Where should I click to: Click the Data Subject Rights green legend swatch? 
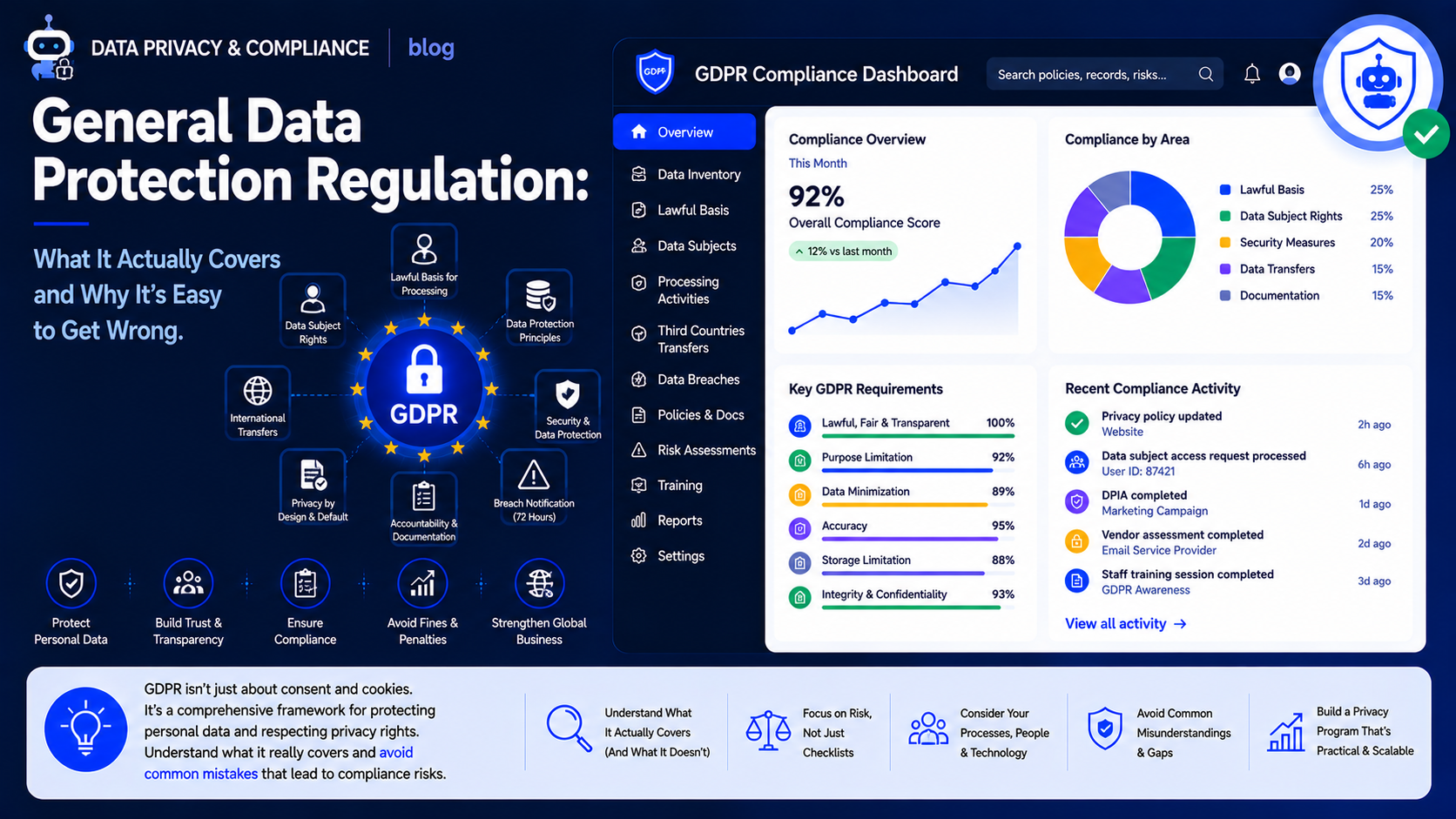tap(1225, 216)
